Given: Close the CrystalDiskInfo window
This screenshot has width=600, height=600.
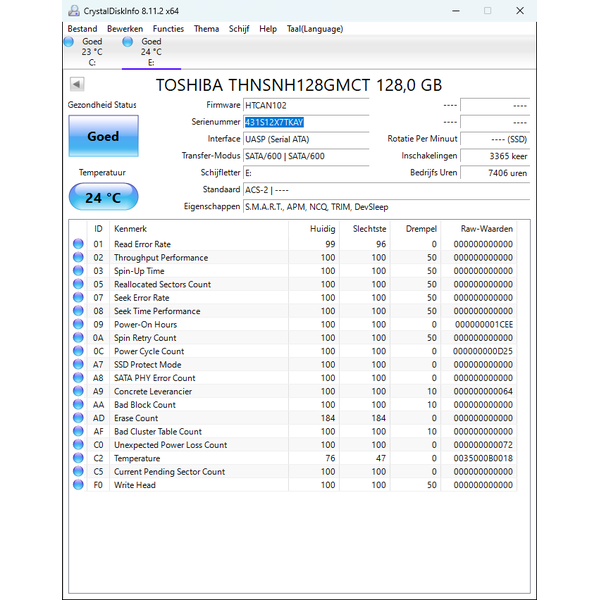Looking at the screenshot, I should 520,11.
